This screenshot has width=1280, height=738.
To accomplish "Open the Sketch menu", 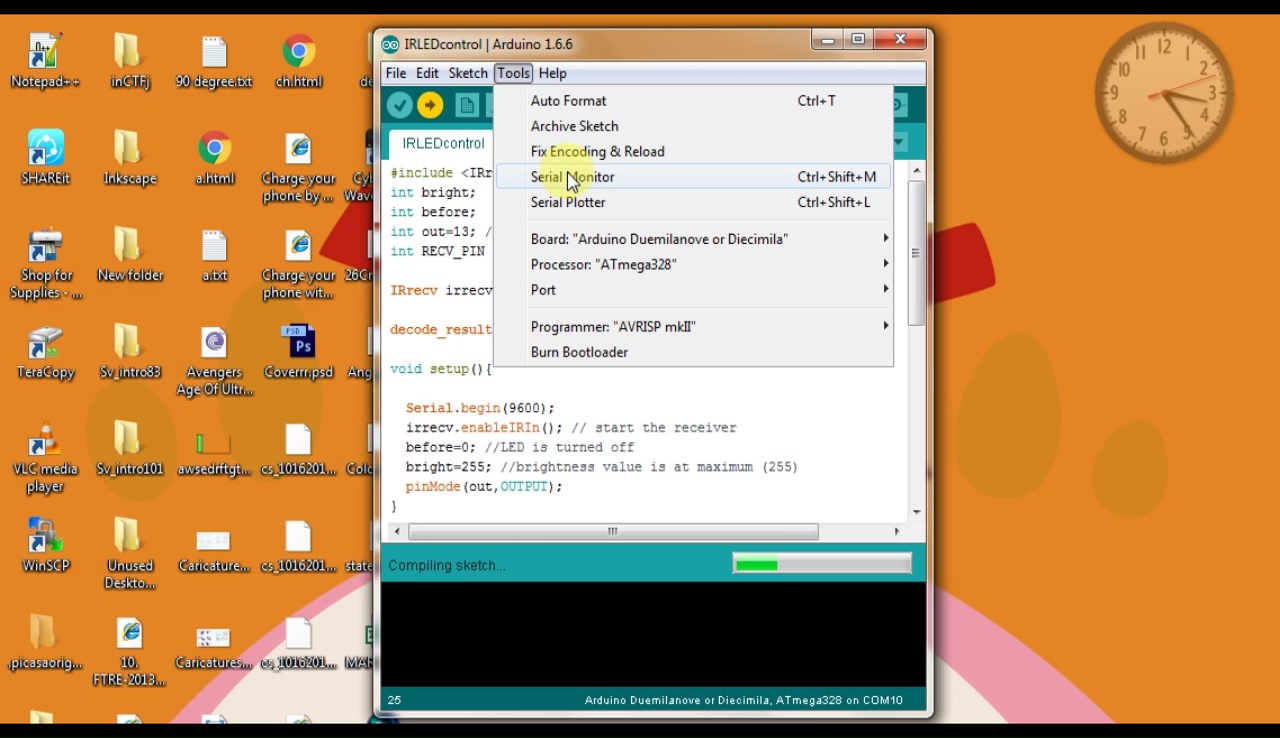I will (x=468, y=73).
